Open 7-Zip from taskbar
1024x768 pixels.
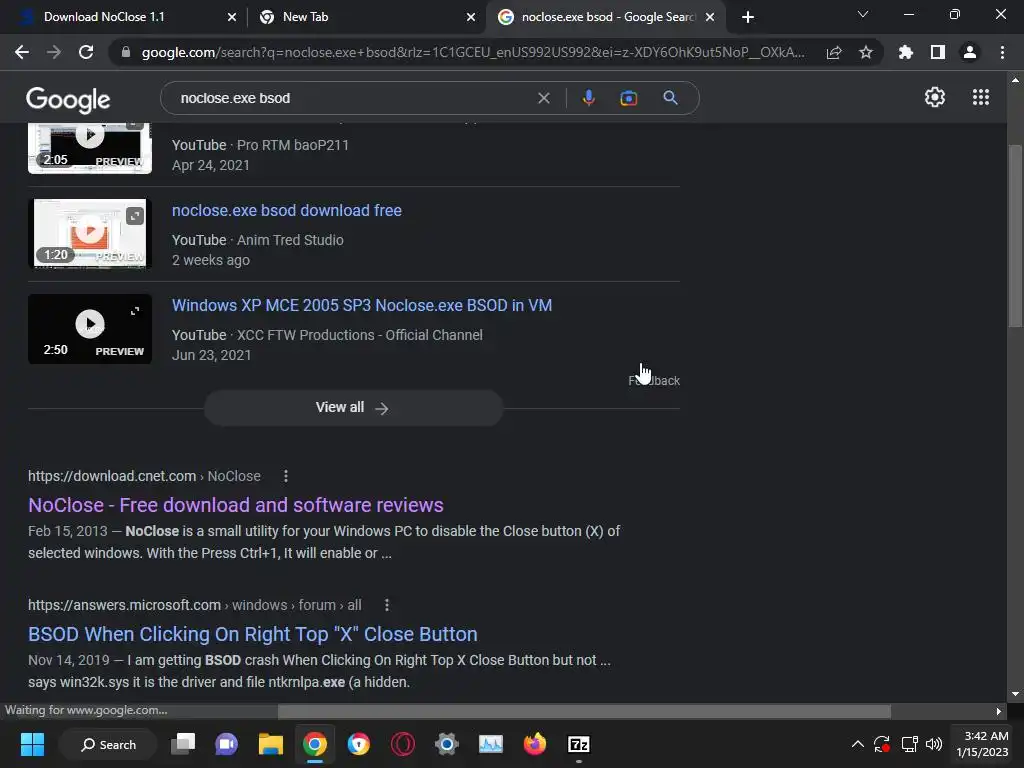coord(579,744)
